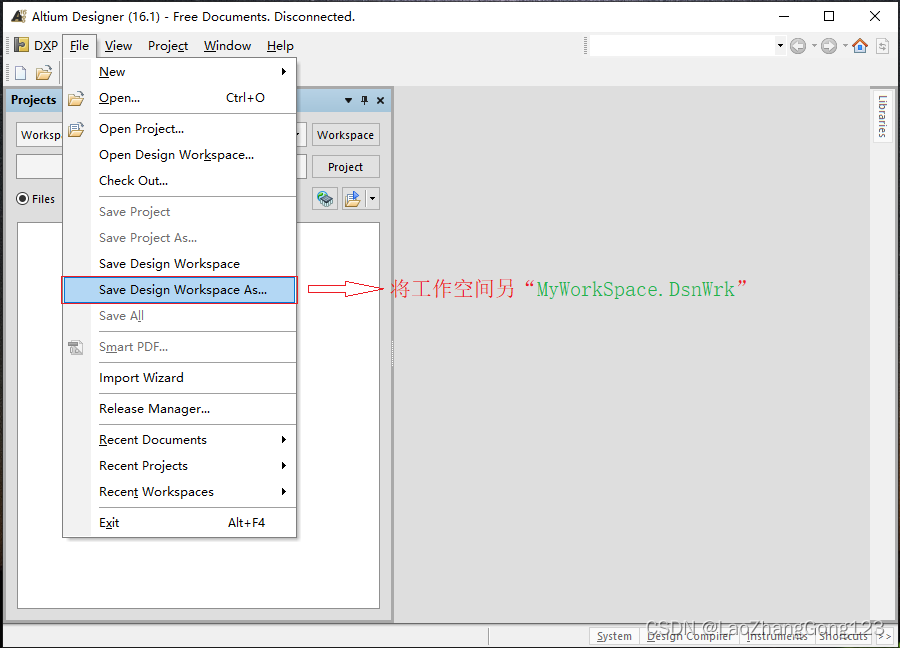The image size is (900, 648).
Task: Choose Save Design Workspace
Action: [179, 264]
